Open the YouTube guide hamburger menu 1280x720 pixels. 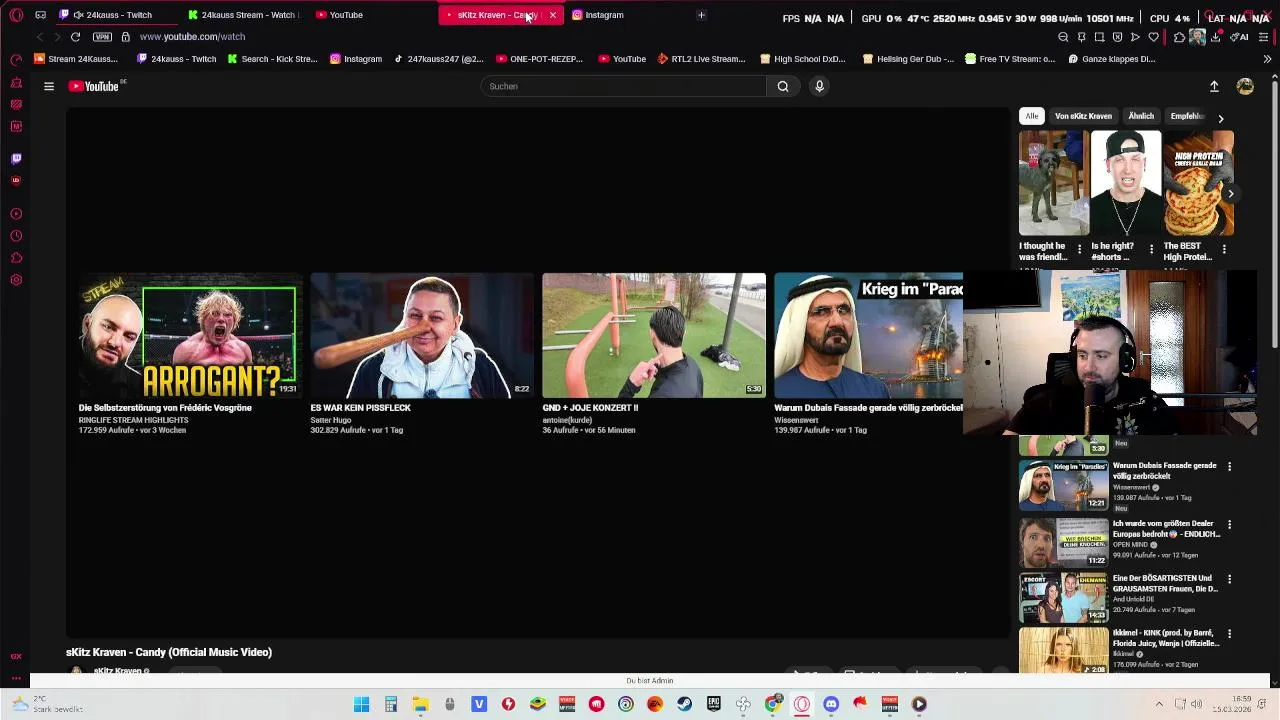[x=48, y=86]
